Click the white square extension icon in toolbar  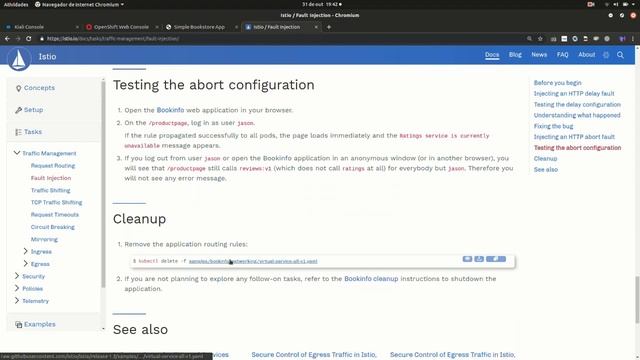coord(564,38)
